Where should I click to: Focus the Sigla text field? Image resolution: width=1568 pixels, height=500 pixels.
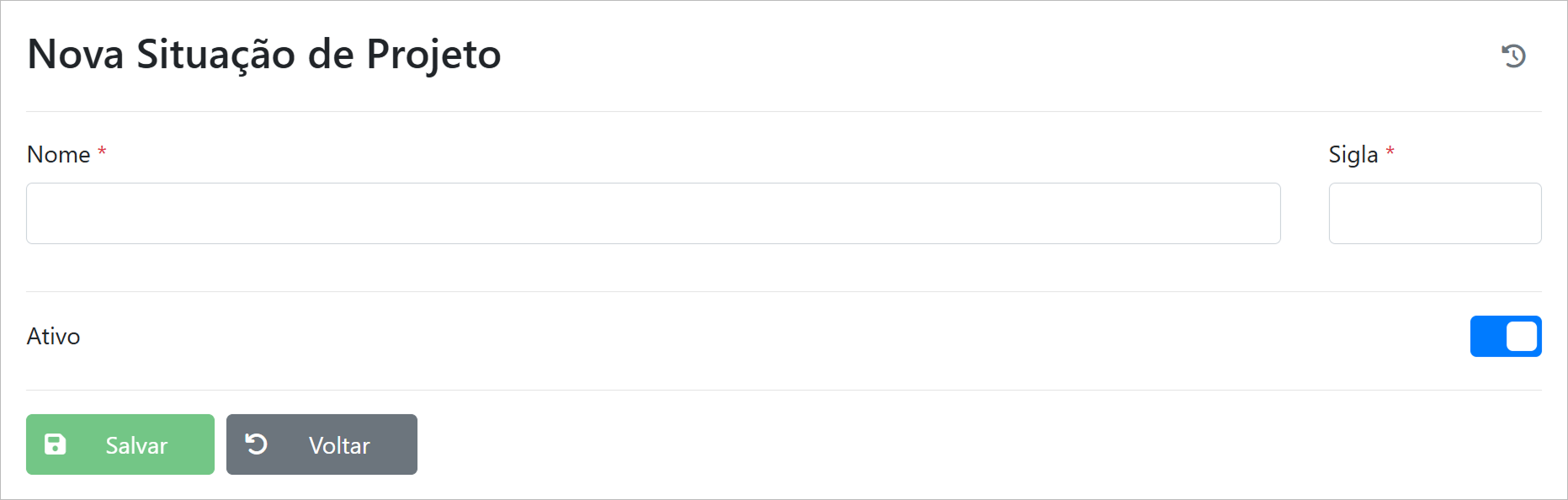pos(1434,214)
